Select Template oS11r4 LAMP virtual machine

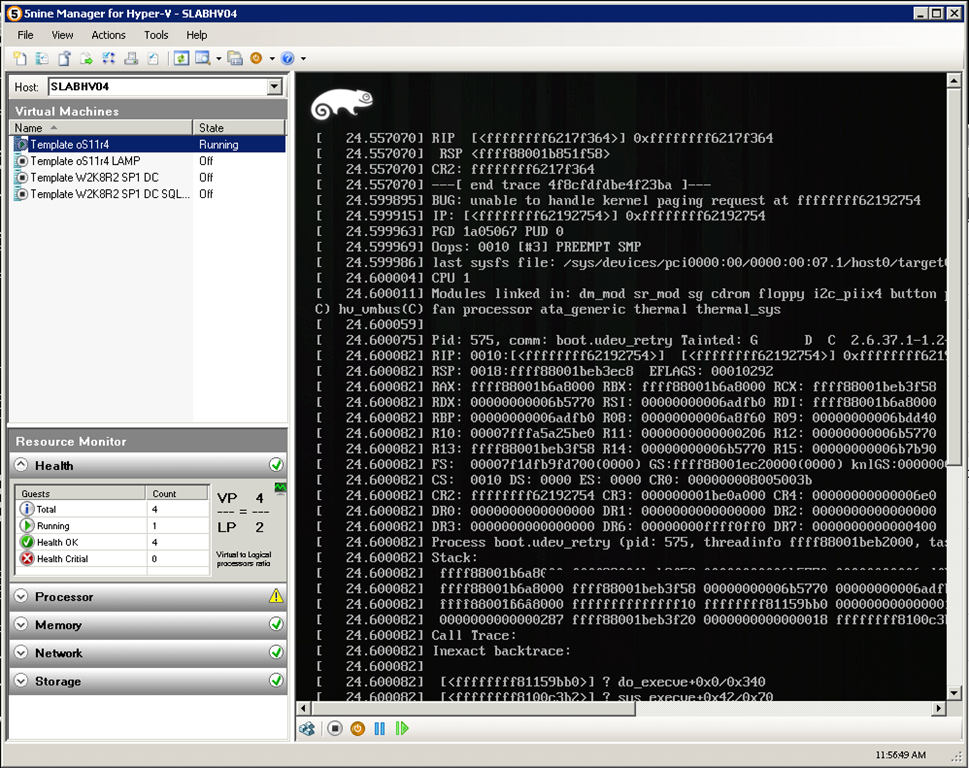tap(85, 161)
